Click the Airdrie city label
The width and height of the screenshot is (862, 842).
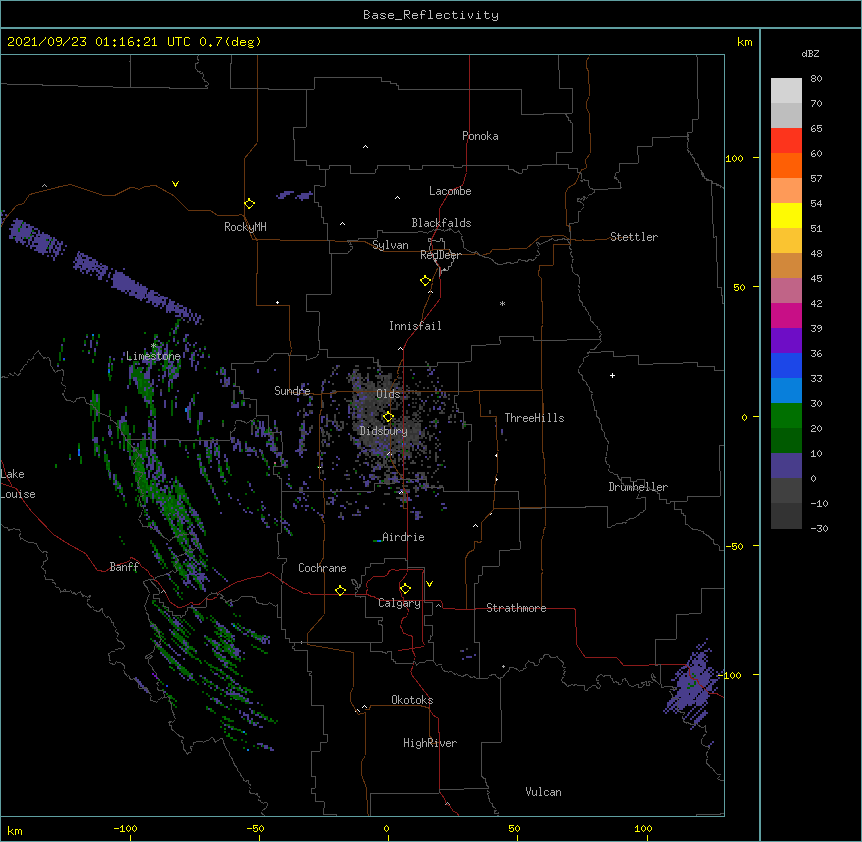point(403,537)
